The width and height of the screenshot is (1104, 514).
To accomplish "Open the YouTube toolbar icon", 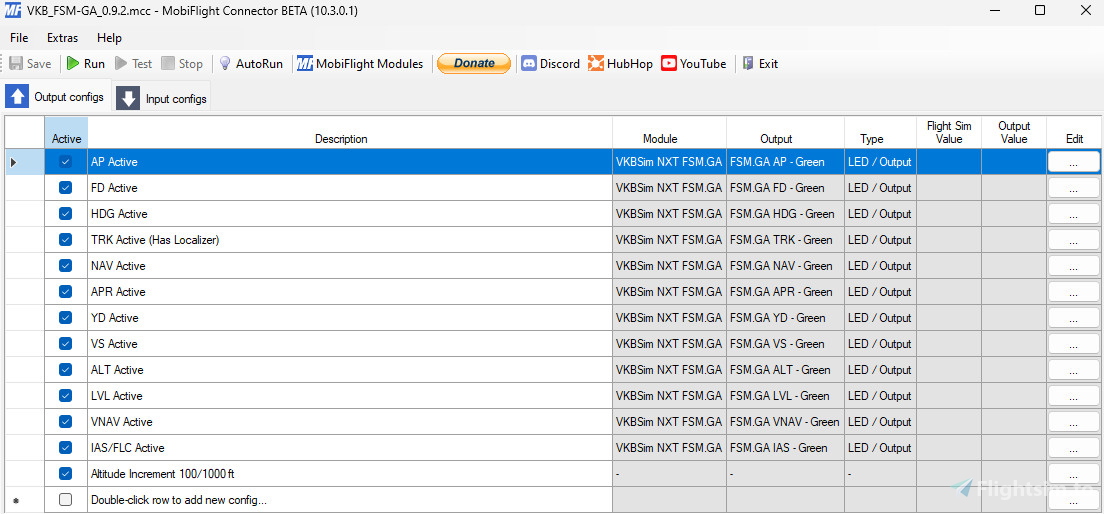I will pyautogui.click(x=669, y=63).
